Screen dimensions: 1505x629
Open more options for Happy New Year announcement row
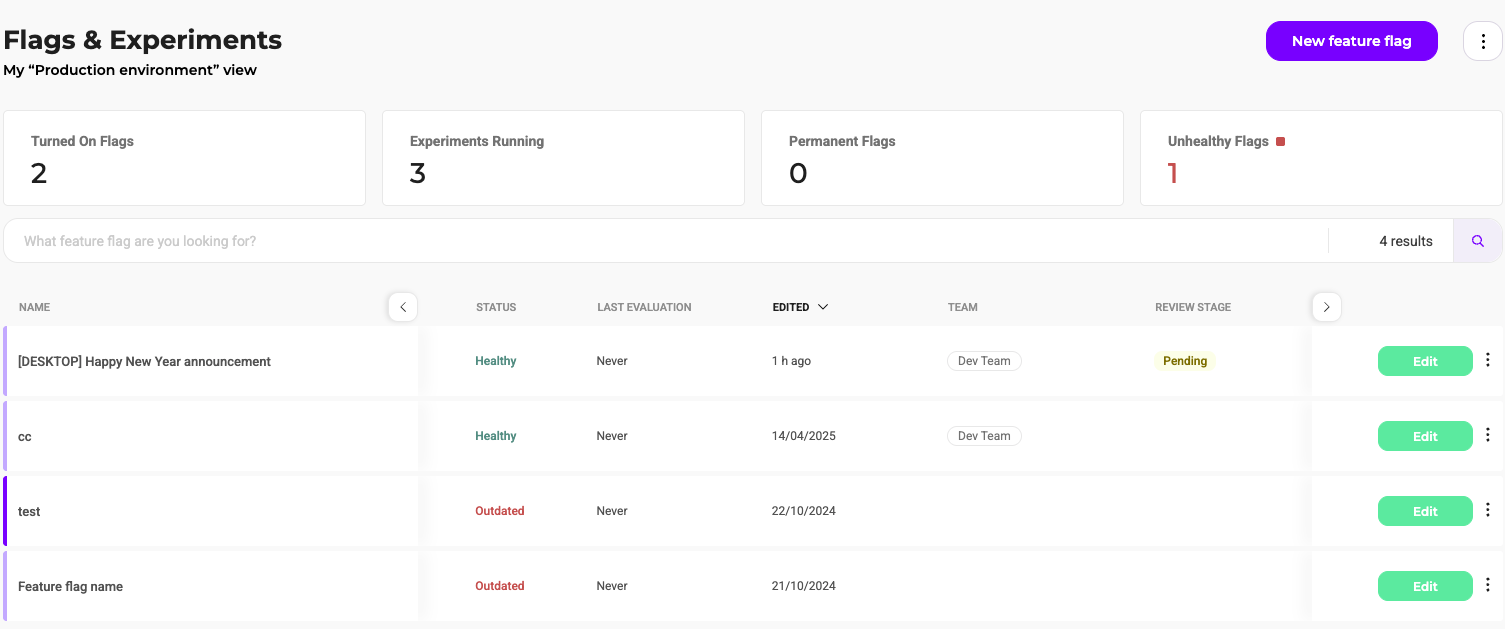[1487, 360]
